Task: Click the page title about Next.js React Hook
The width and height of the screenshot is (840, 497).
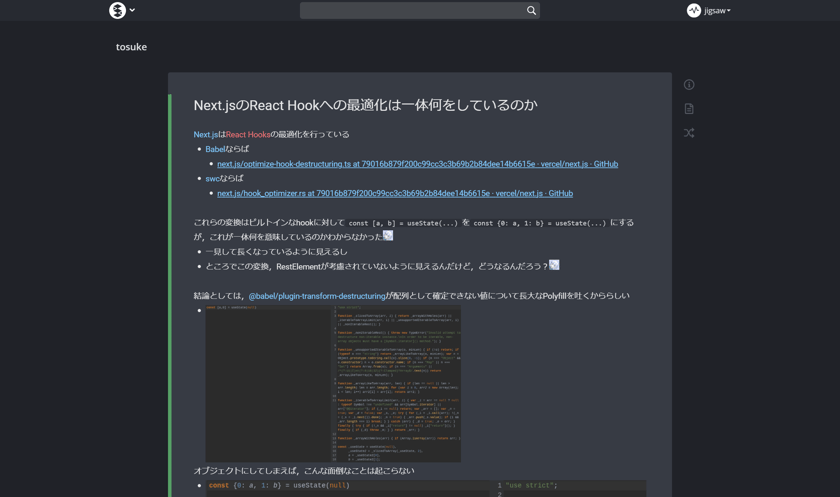Action: [365, 106]
